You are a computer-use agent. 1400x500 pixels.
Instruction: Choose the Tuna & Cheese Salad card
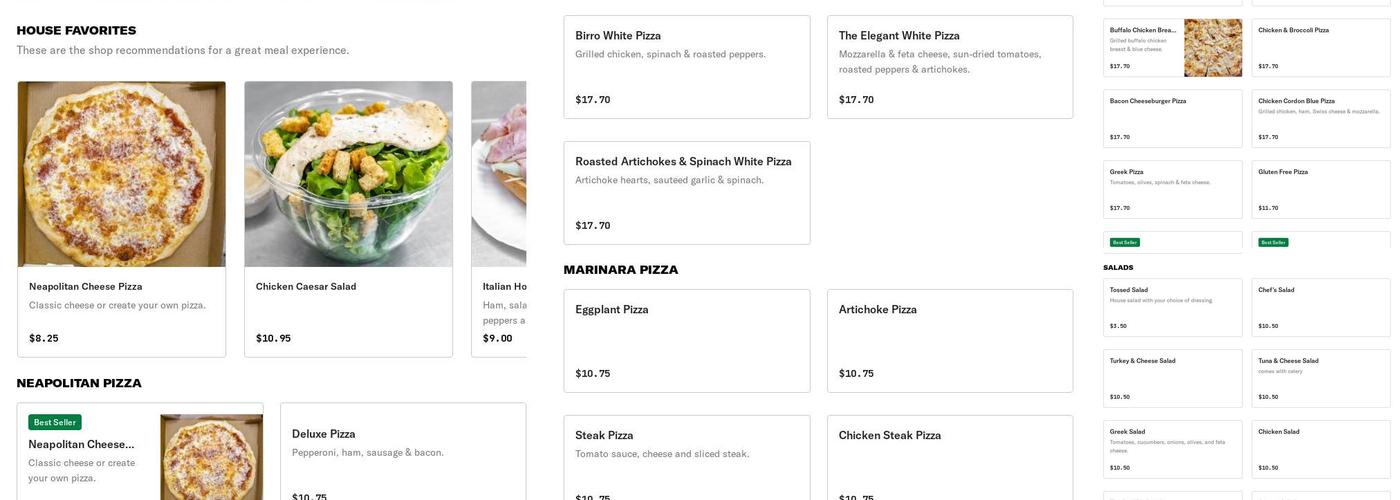[x=1321, y=379]
